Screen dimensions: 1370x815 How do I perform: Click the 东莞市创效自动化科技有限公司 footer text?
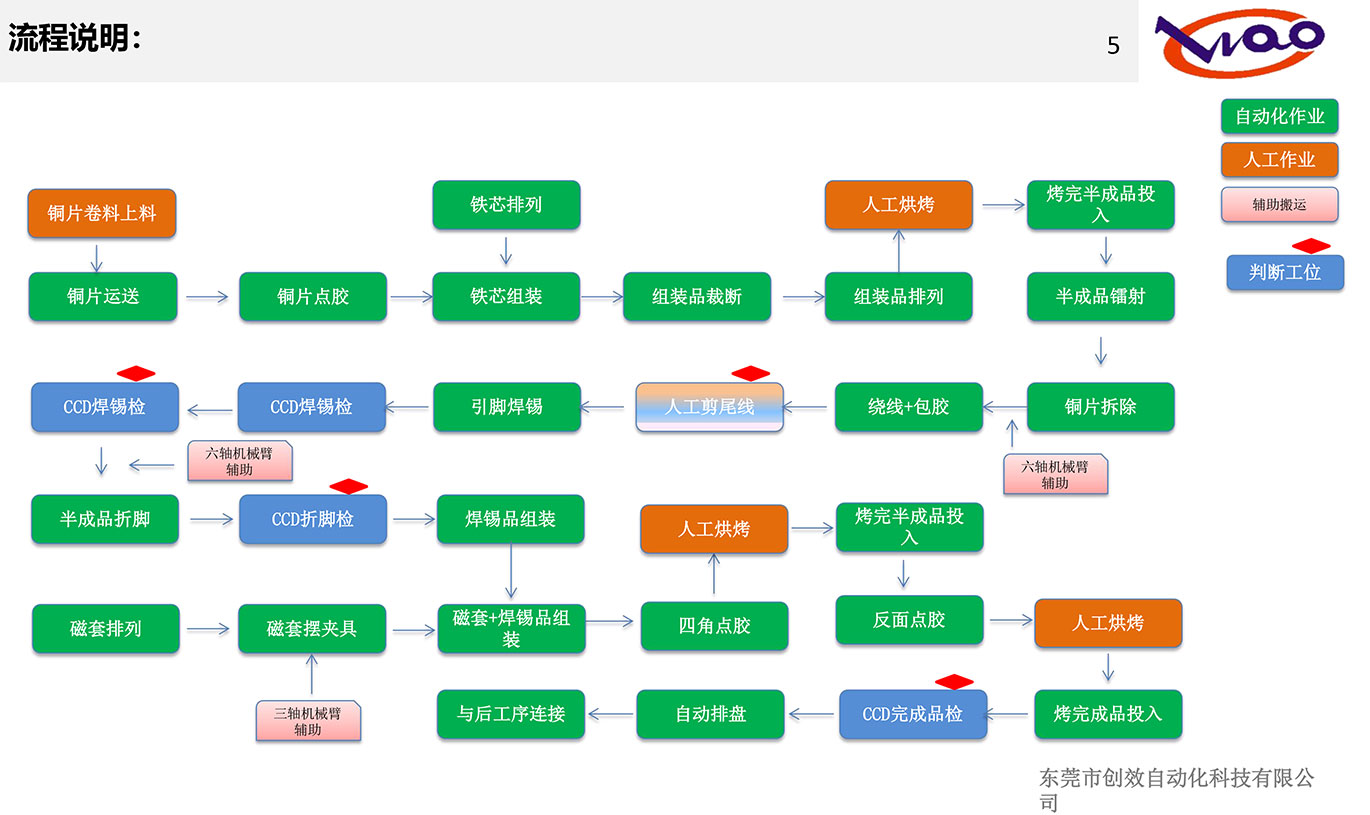coord(1176,788)
